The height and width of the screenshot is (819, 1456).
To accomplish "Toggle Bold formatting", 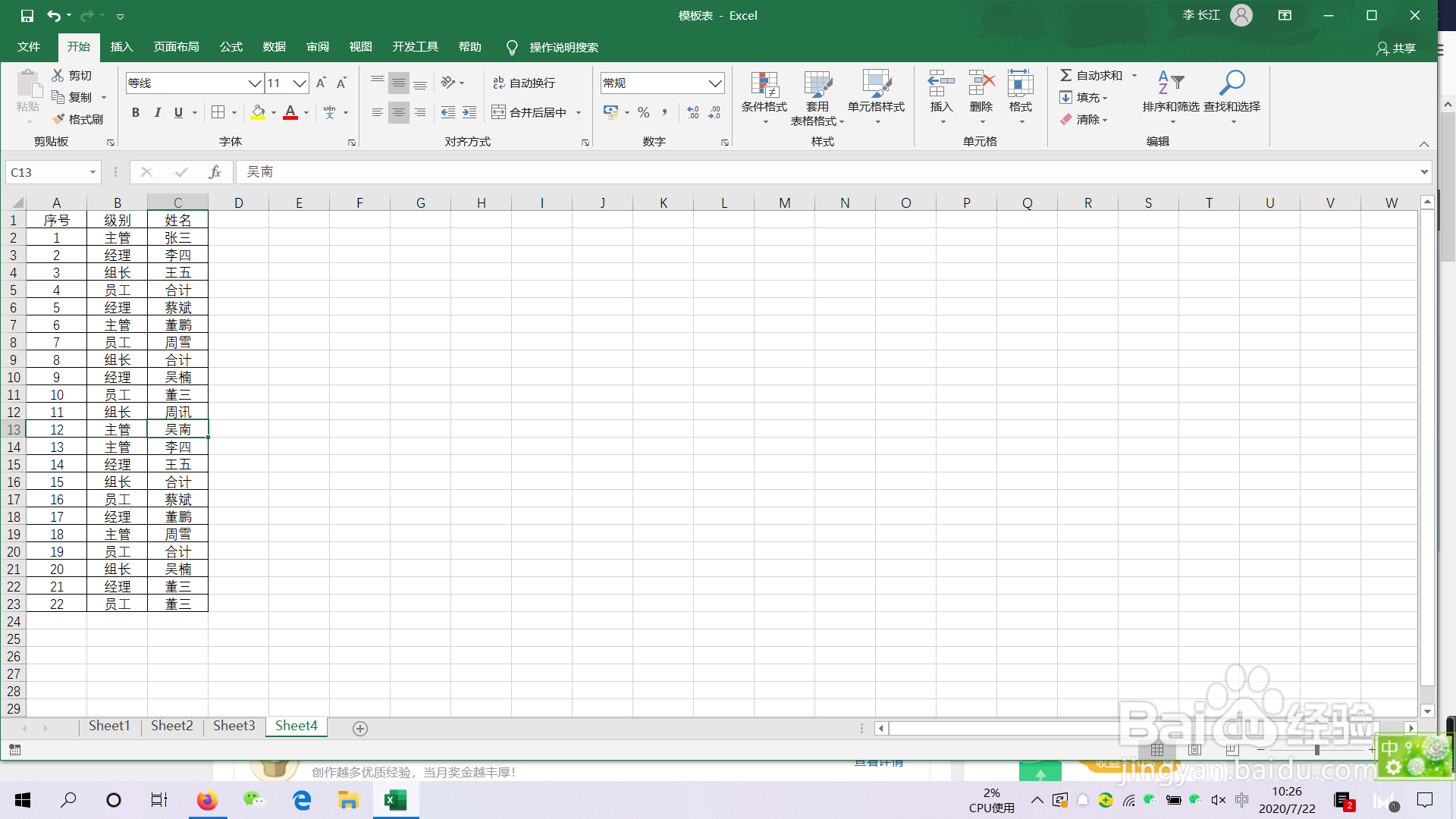I will (x=136, y=112).
